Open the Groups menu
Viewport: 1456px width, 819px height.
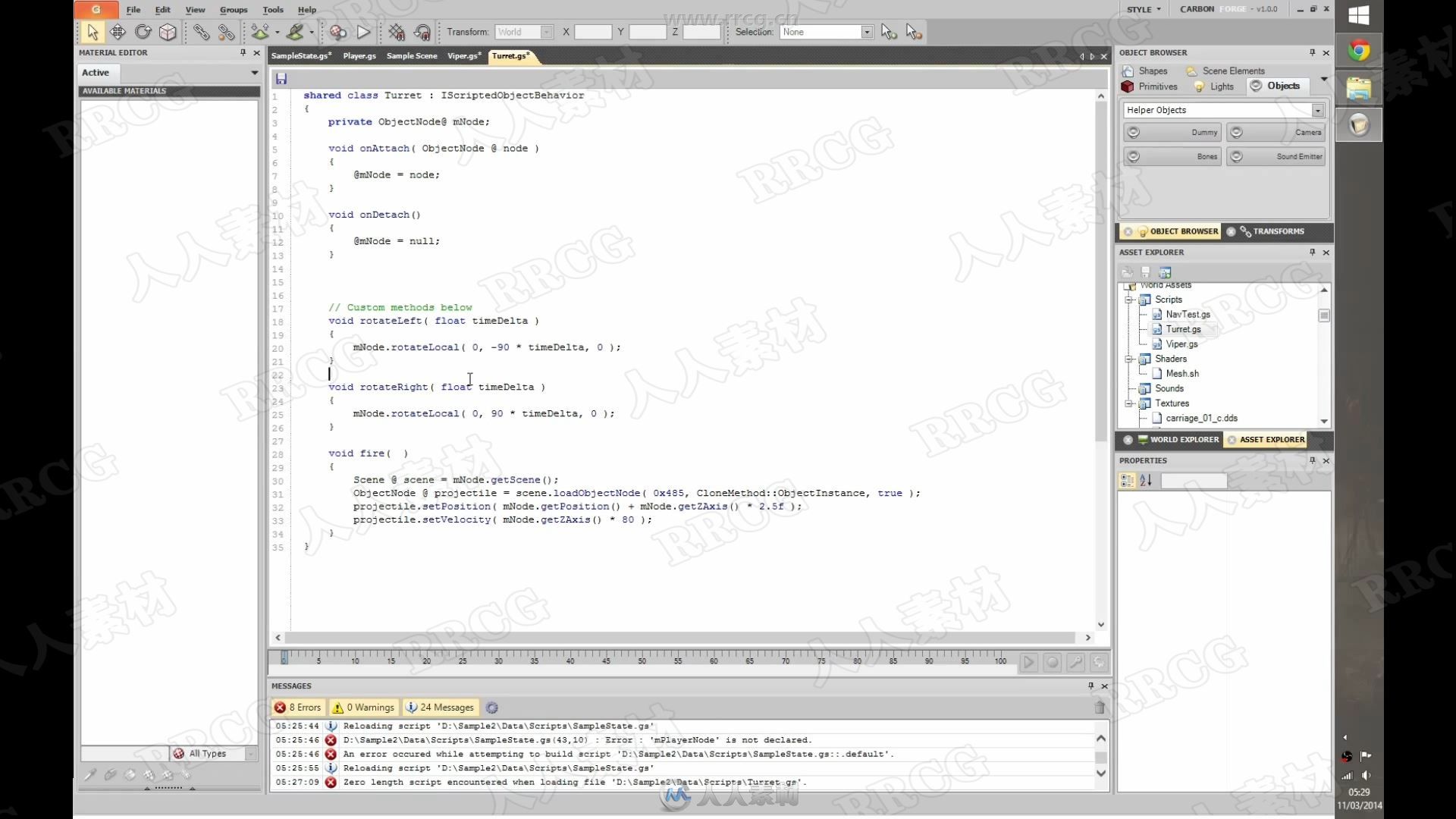[x=234, y=10]
